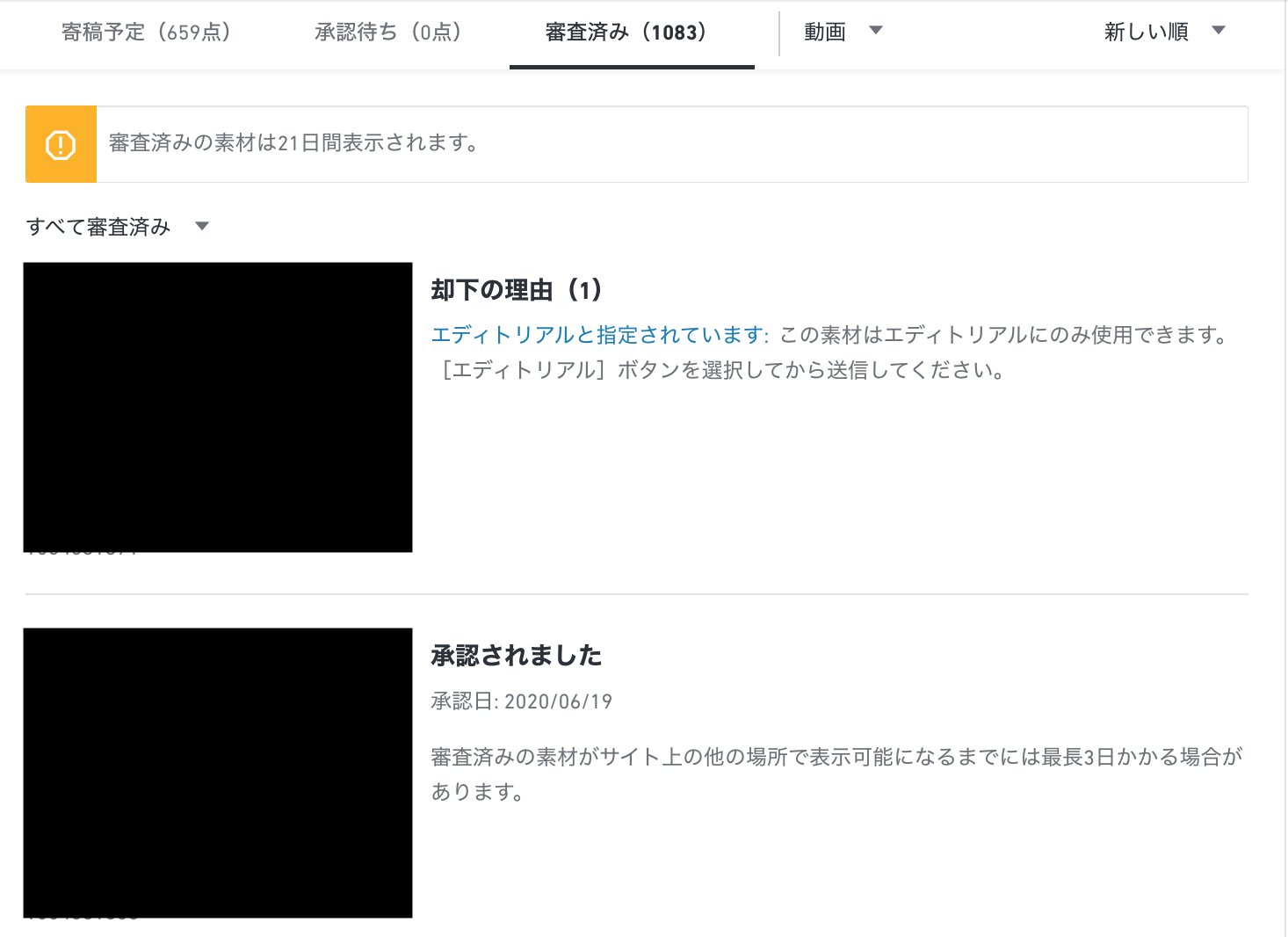The width and height of the screenshot is (1288, 937).
Task: Click the exclamation icon in the notice banner
Action: point(60,144)
